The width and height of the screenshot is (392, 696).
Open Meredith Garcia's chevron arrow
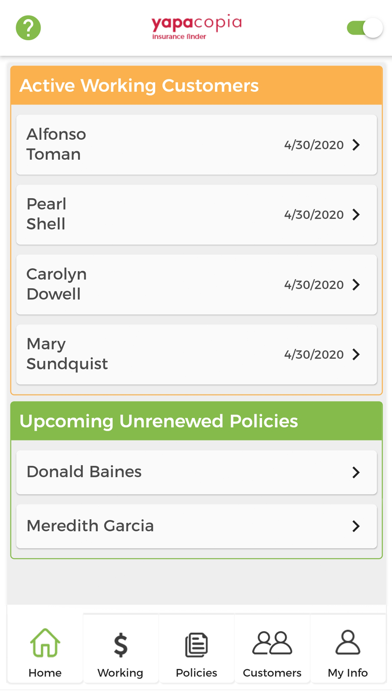pyautogui.click(x=356, y=526)
